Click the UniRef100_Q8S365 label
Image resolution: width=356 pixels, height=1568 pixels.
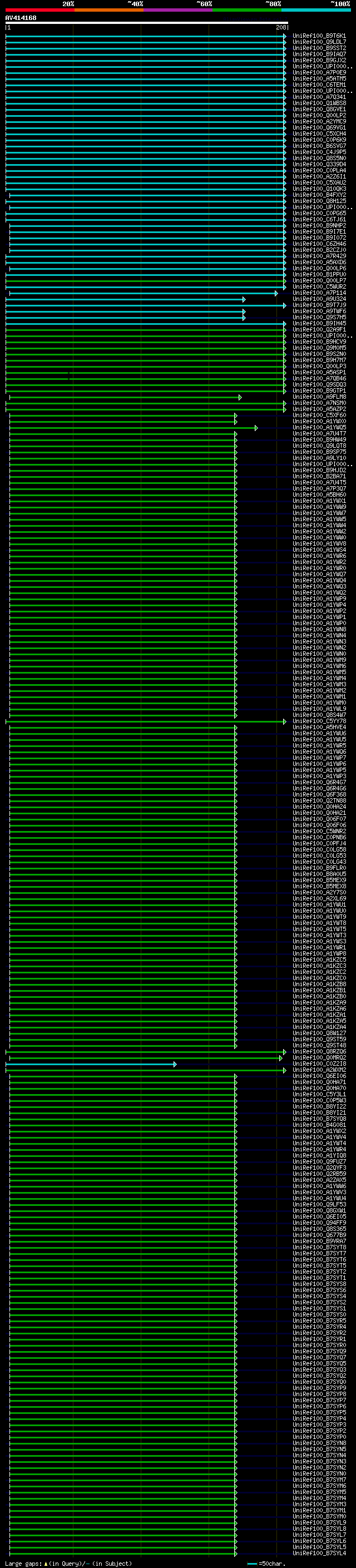coord(319,1229)
